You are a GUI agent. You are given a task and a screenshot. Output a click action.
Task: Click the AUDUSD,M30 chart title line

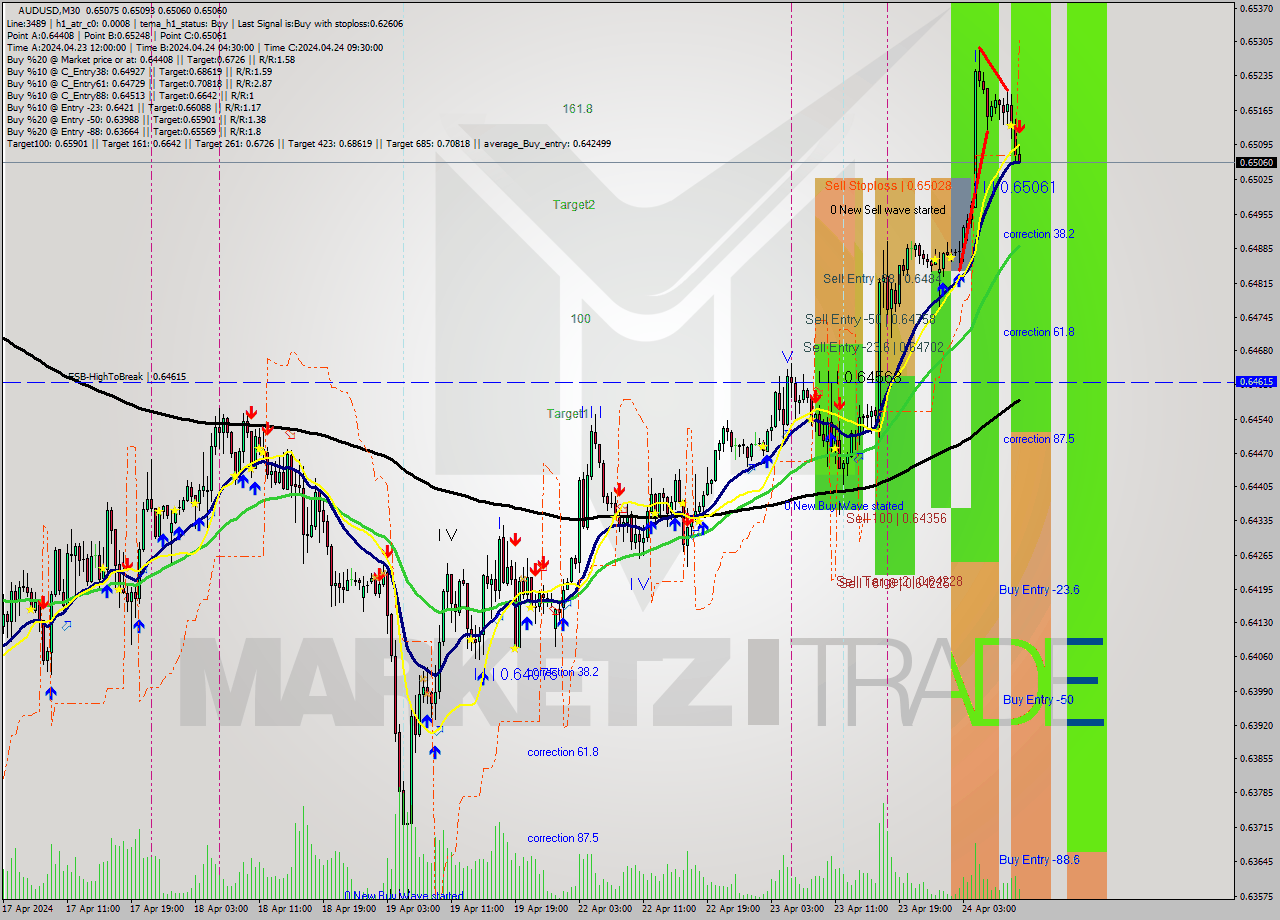tap(122, 11)
